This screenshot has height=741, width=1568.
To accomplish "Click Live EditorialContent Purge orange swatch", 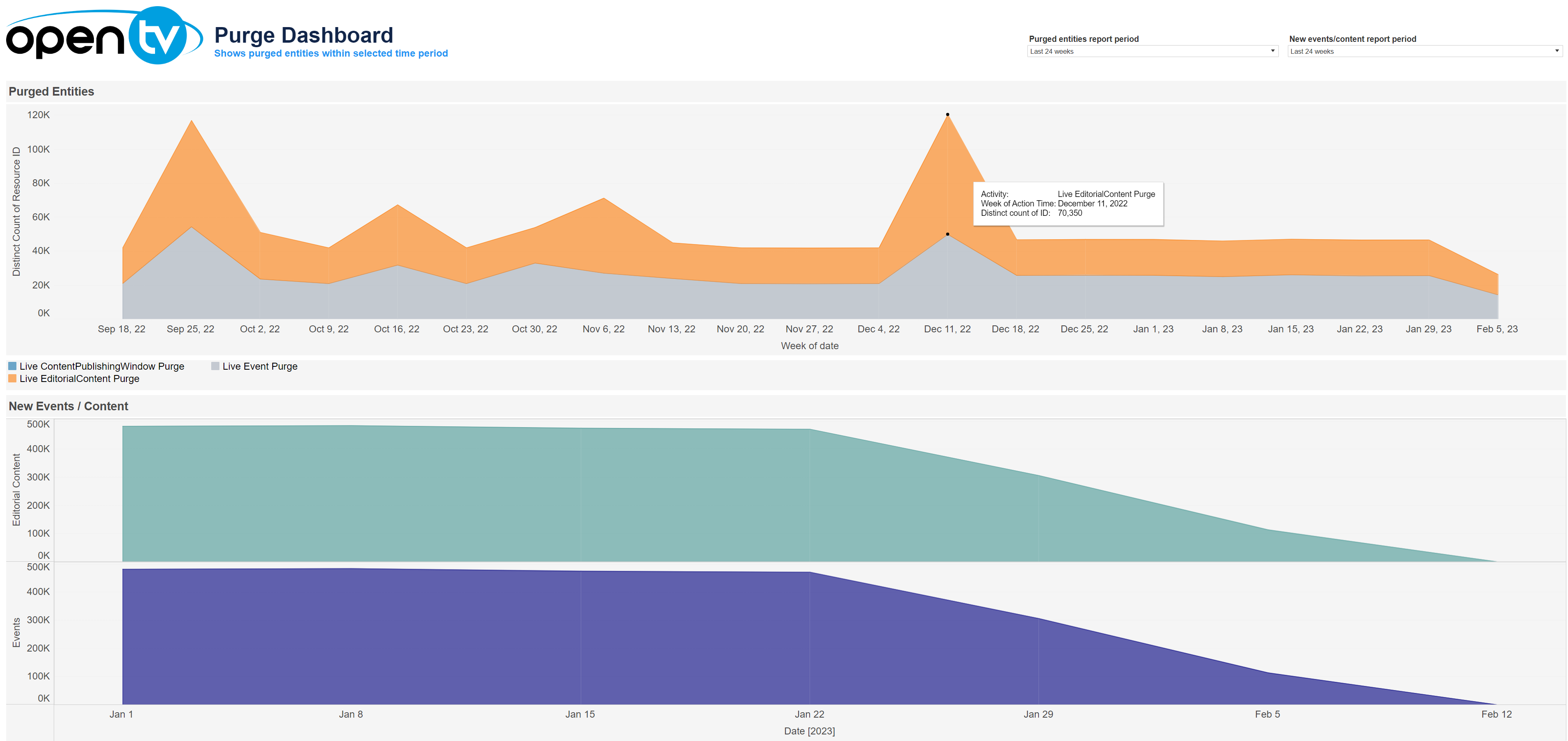I will [12, 379].
